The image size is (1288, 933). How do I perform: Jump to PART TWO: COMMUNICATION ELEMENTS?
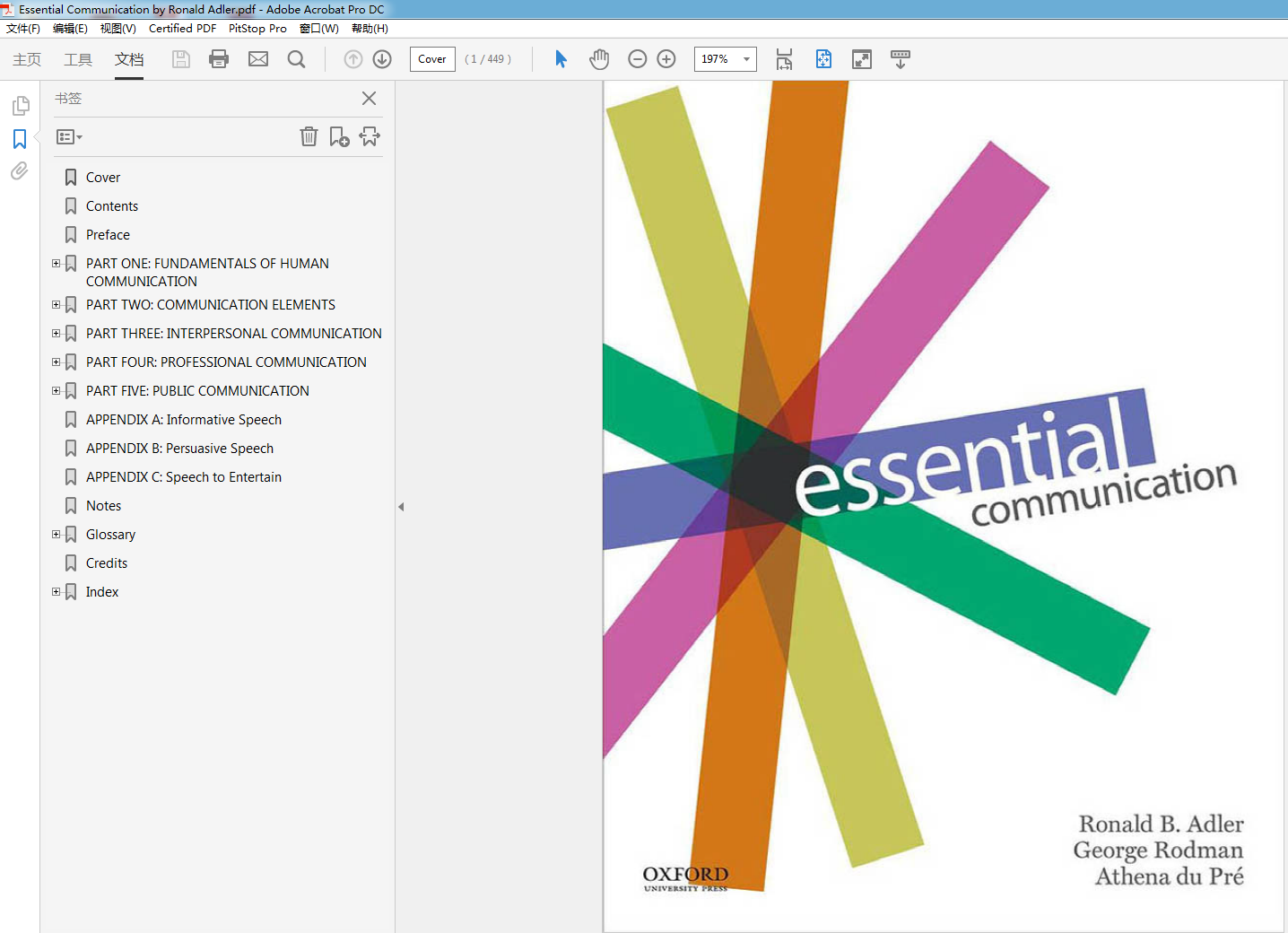tap(211, 305)
